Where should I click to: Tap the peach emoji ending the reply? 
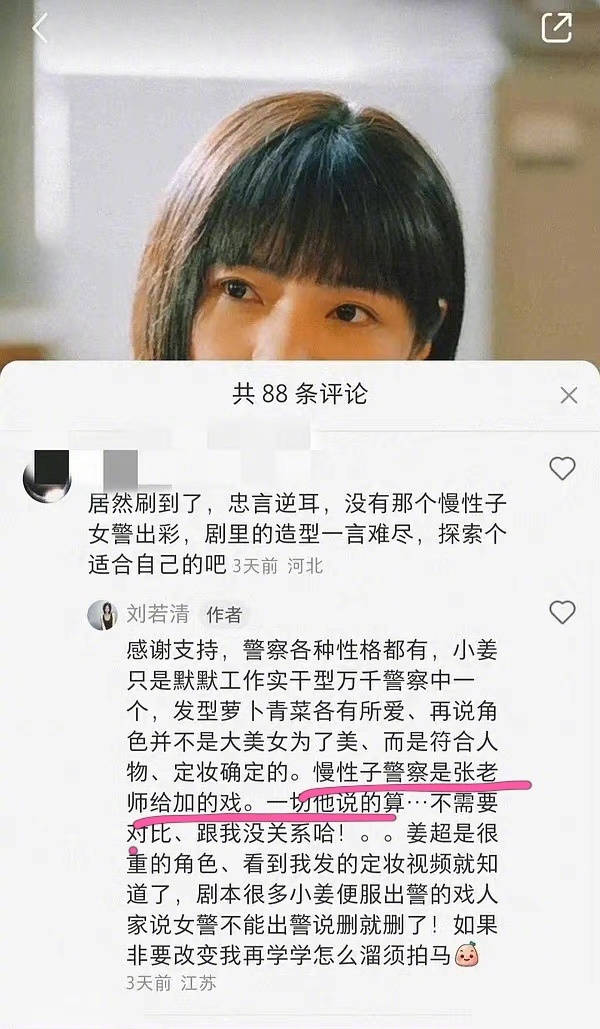tap(467, 954)
